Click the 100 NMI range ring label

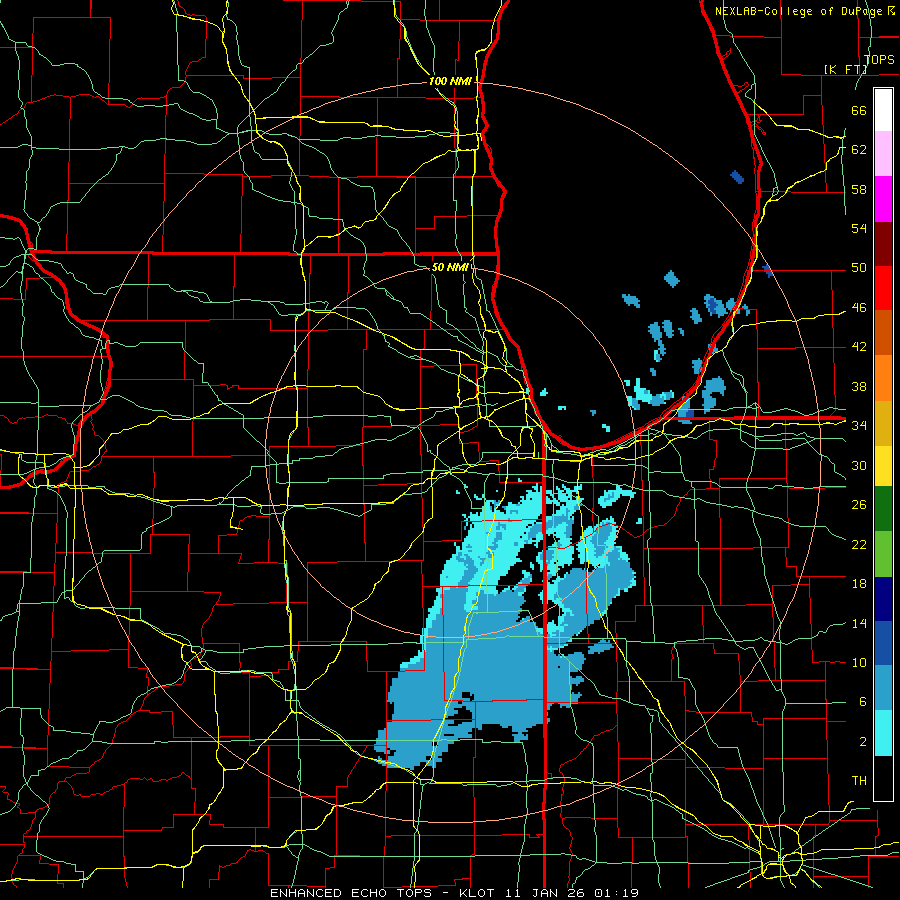450,82
